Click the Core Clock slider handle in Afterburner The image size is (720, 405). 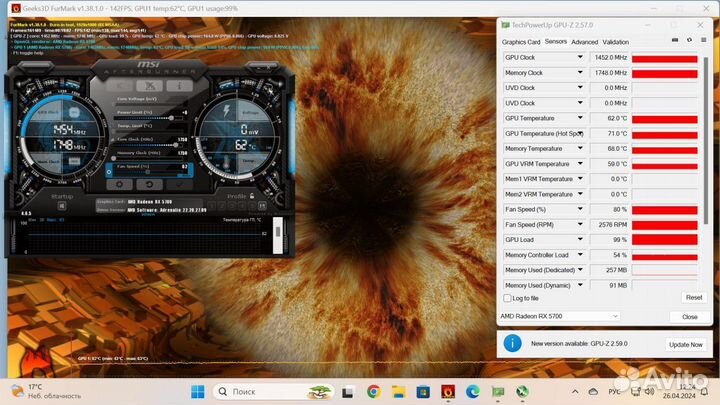point(175,145)
